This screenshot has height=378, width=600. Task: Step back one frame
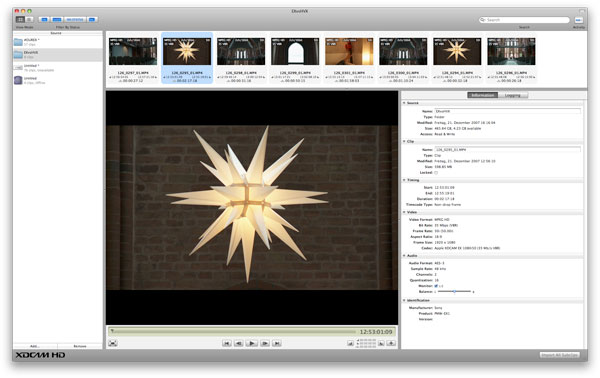(x=238, y=343)
